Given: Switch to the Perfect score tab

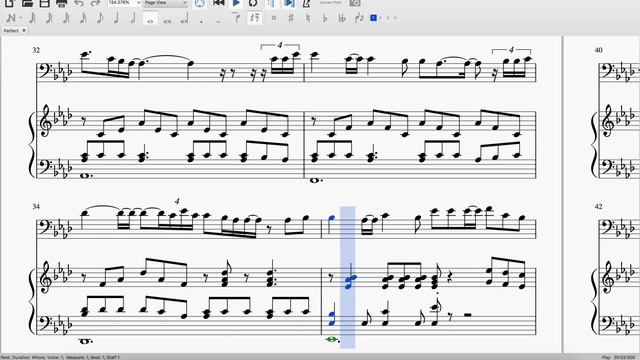Looking at the screenshot, I should pos(11,31).
